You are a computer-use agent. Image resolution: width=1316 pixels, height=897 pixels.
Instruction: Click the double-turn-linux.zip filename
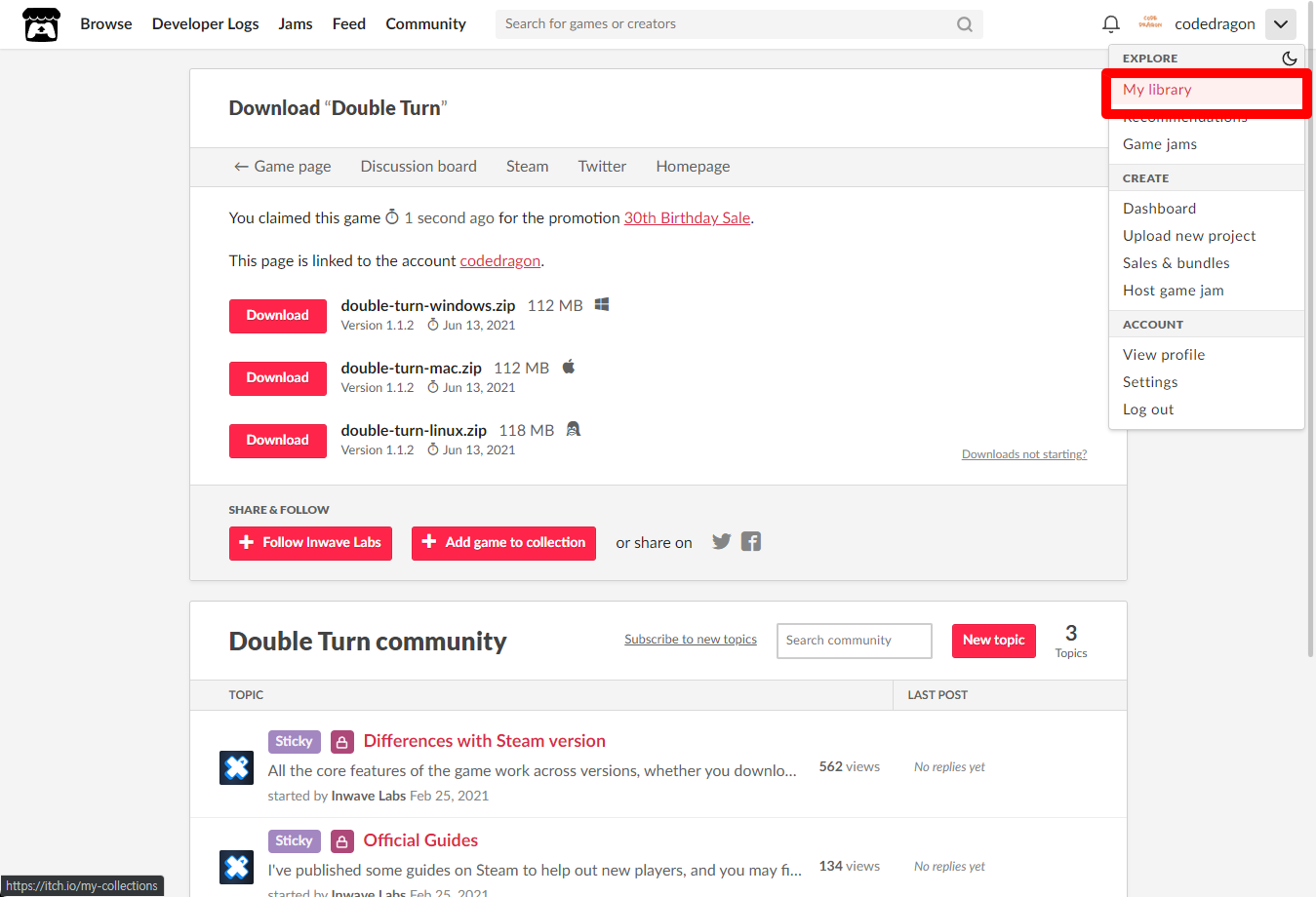point(414,431)
